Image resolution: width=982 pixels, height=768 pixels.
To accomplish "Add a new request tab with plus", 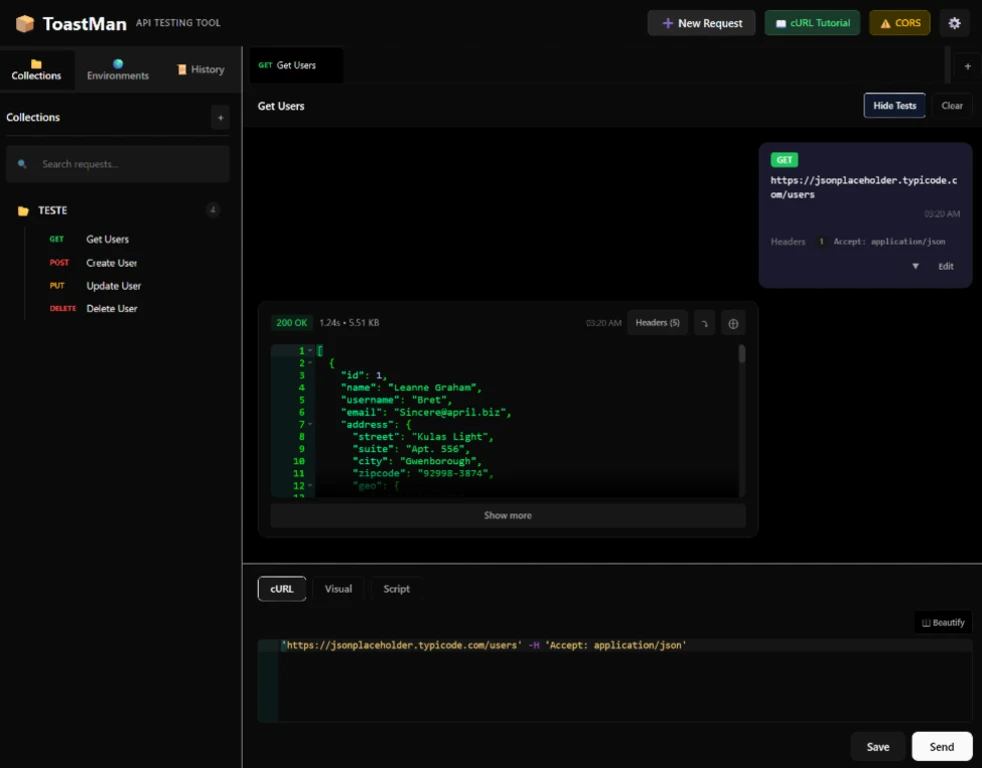I will pyautogui.click(x=967, y=66).
